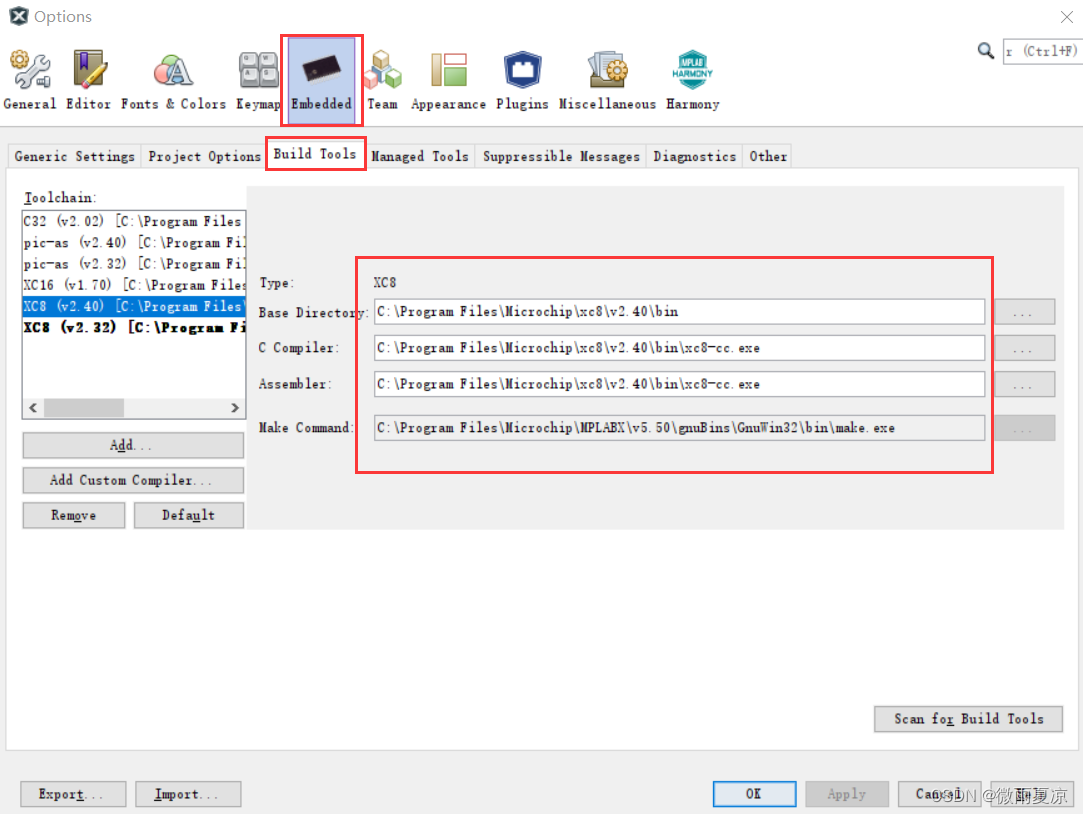Switch to Suppressible Messages tab
Viewport: 1083px width, 814px height.
pyautogui.click(x=561, y=156)
